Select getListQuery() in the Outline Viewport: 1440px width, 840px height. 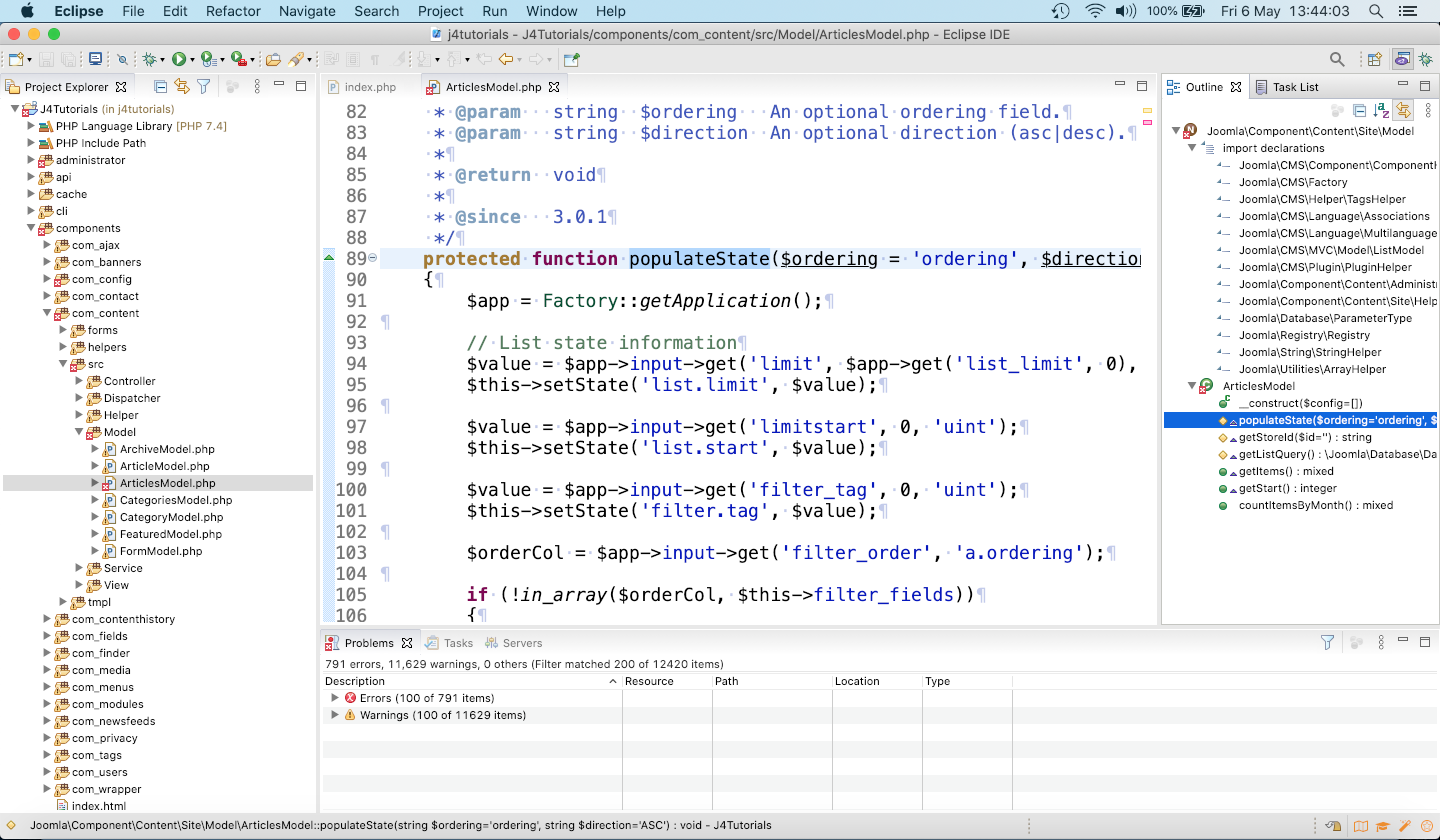[x=1330, y=454]
